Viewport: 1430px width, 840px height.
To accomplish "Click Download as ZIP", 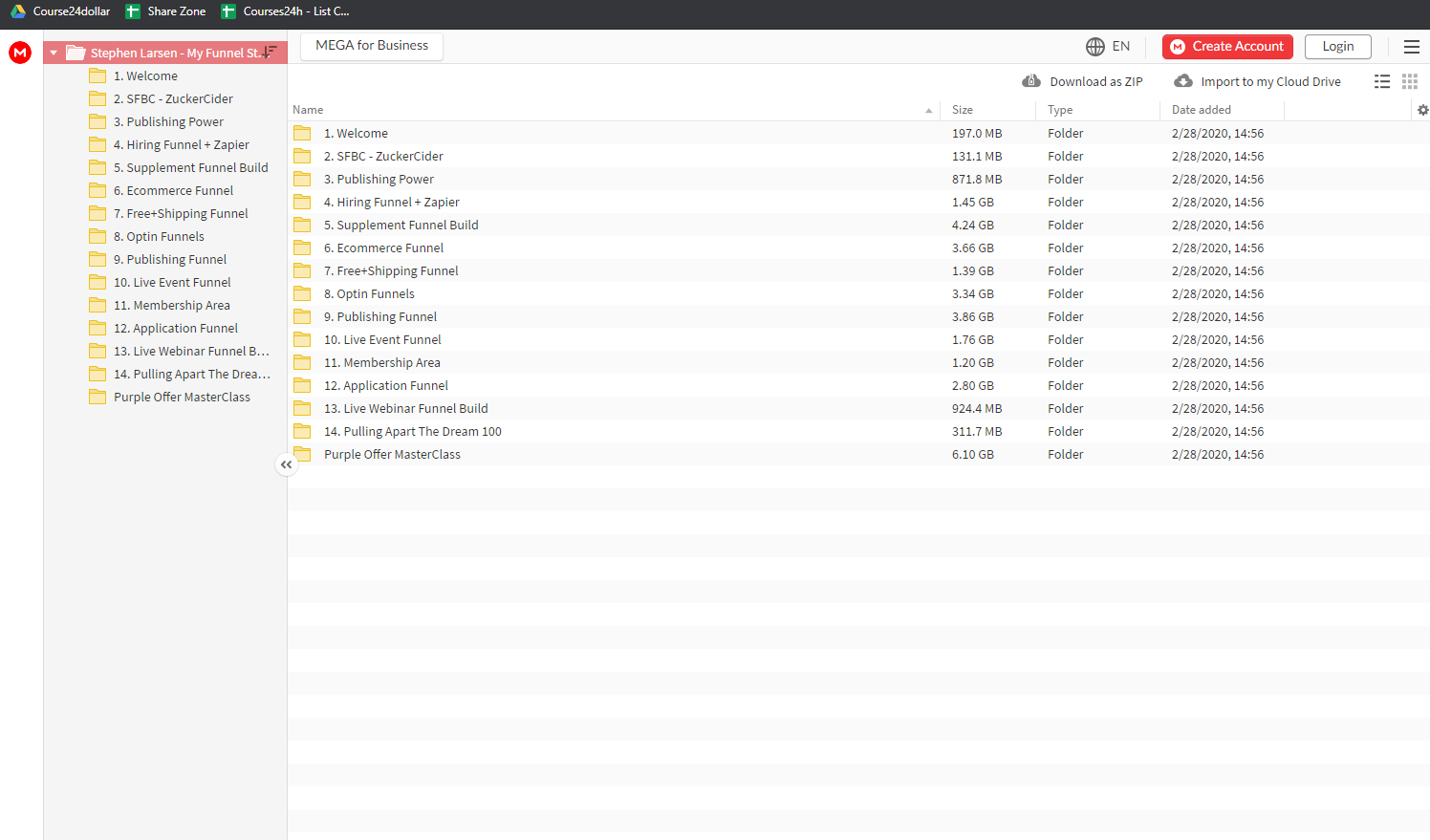I will click(1083, 81).
